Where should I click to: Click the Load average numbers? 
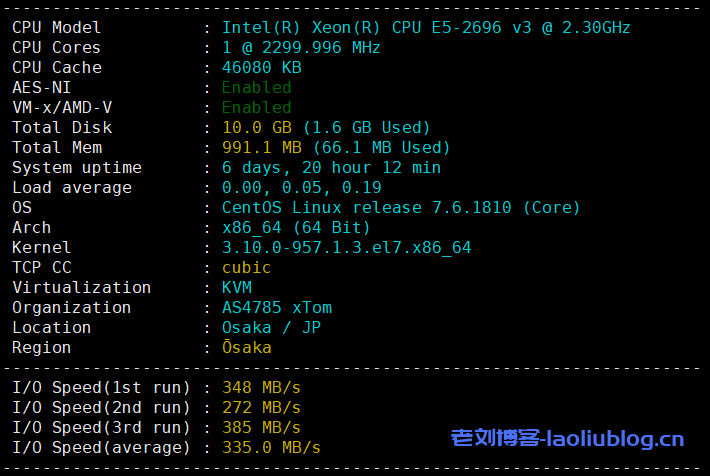point(301,187)
